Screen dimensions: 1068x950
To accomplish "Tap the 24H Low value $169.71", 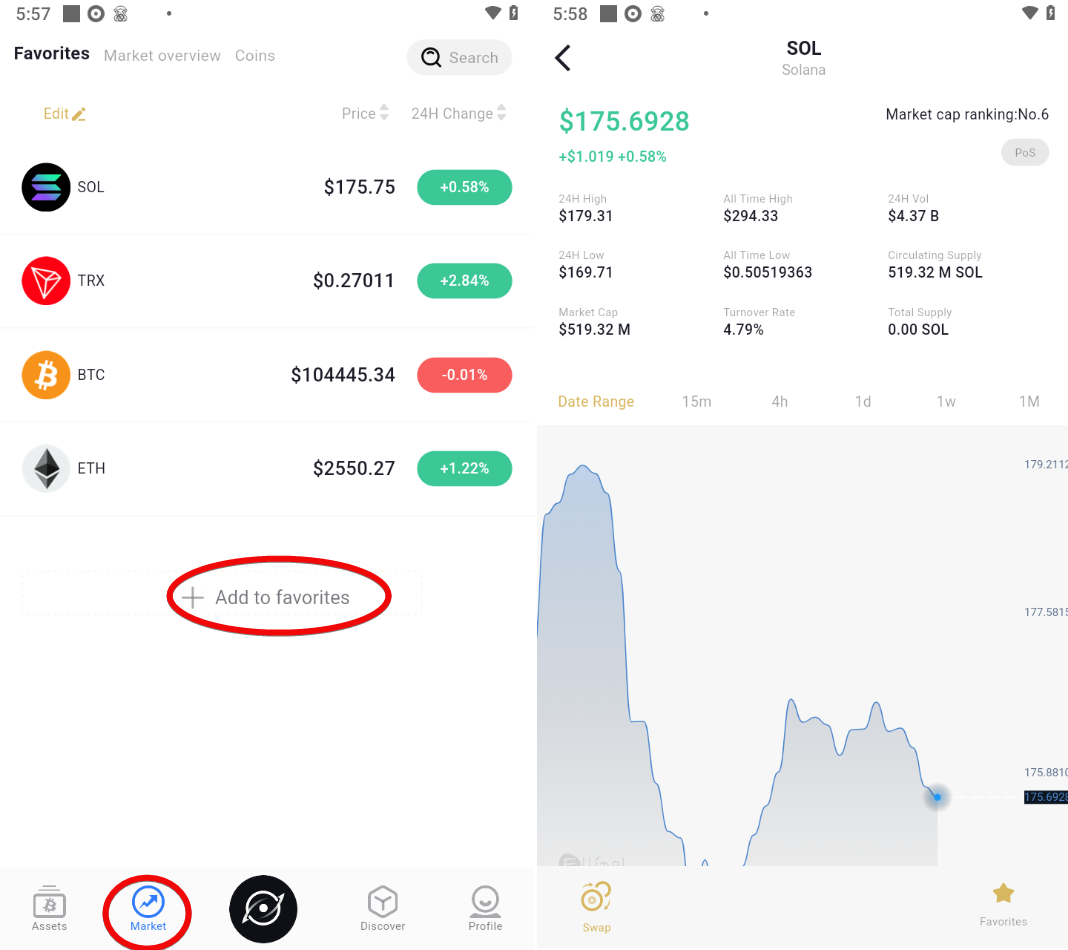I will pos(585,272).
